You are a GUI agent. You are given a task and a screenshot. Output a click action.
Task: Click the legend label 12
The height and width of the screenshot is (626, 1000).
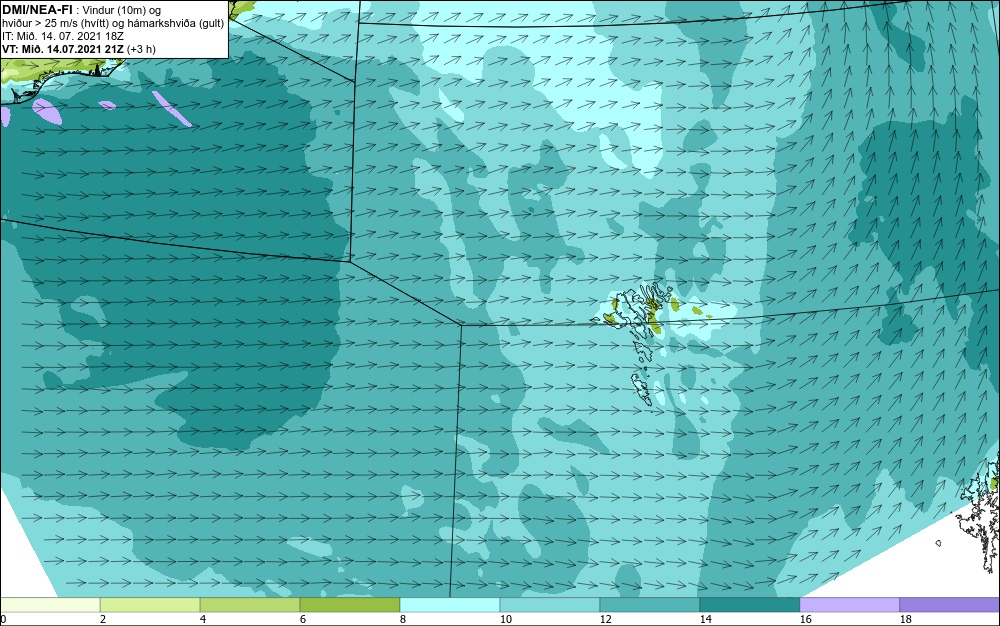tap(606, 619)
